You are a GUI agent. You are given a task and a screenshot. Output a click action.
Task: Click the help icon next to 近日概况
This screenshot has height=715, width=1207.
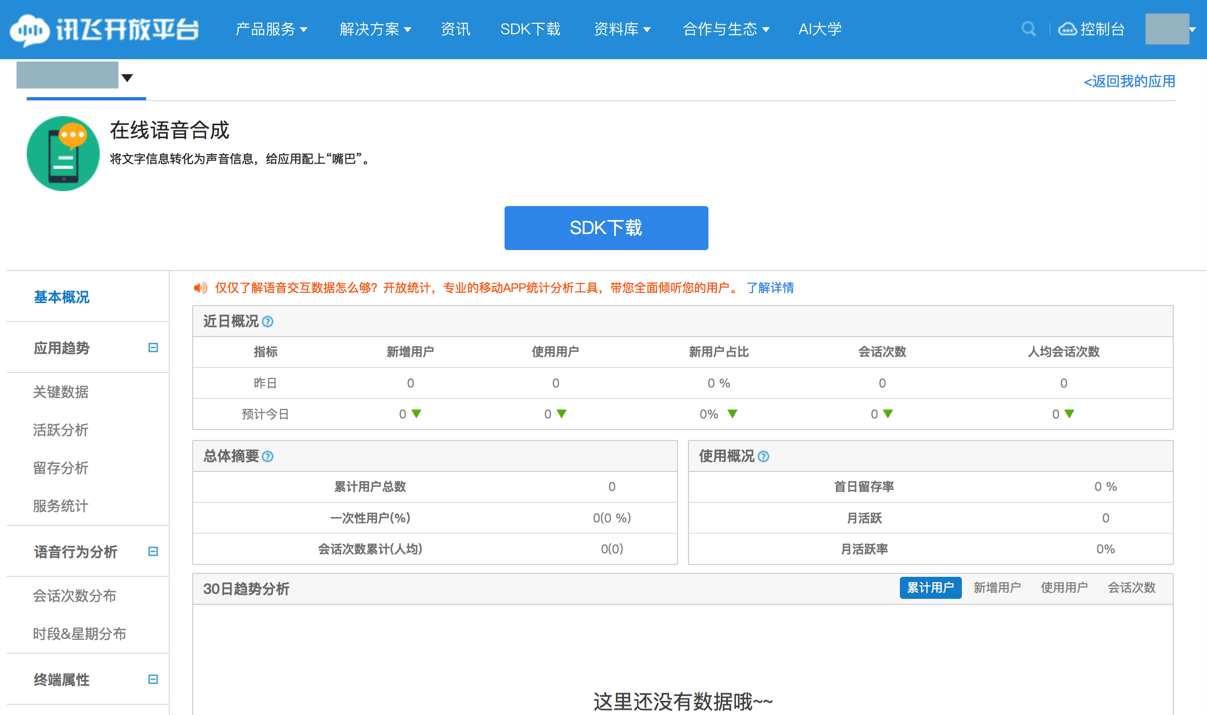tap(267, 322)
